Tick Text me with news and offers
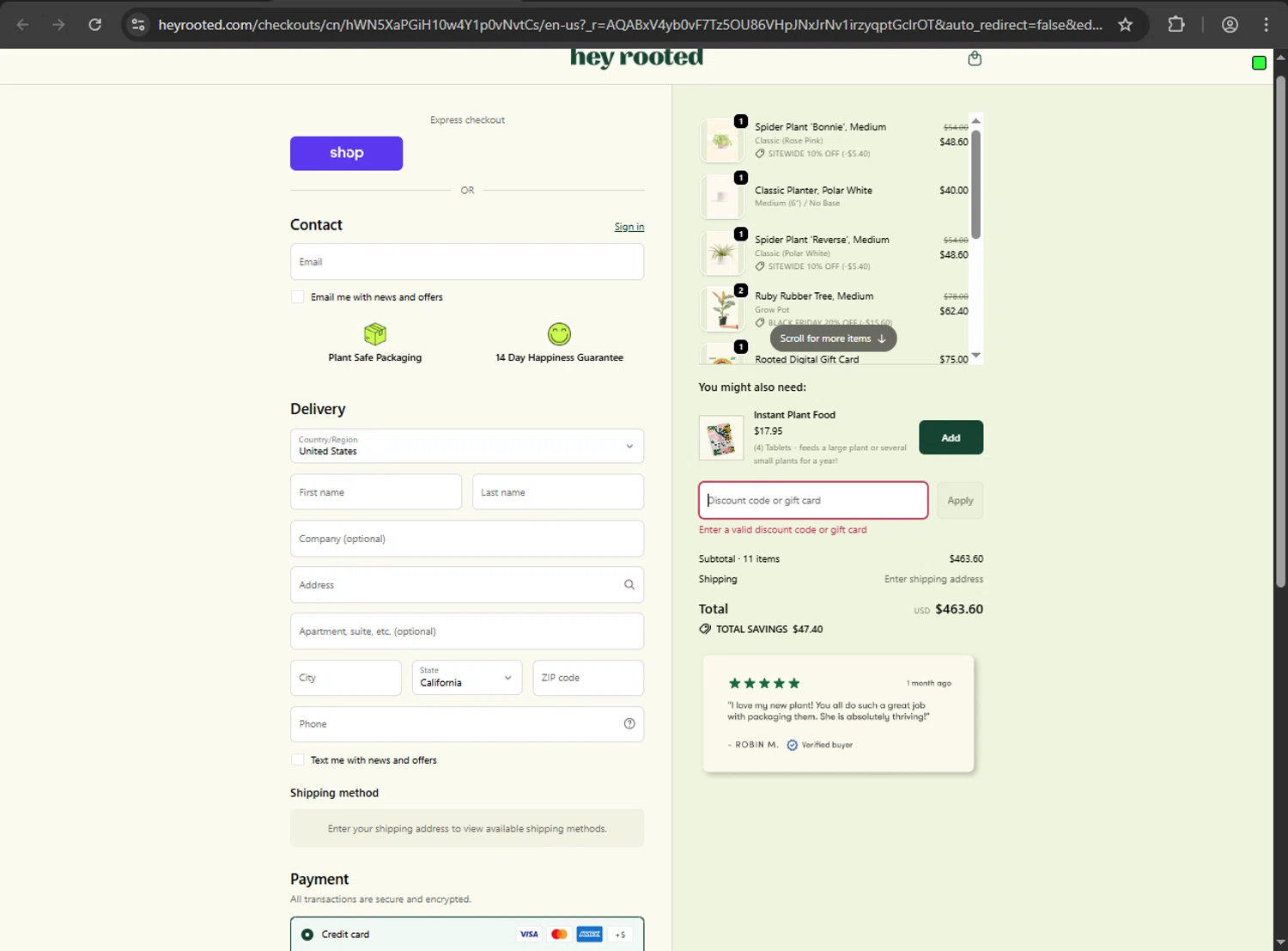Screen dimensions: 1288x951 coord(298,760)
